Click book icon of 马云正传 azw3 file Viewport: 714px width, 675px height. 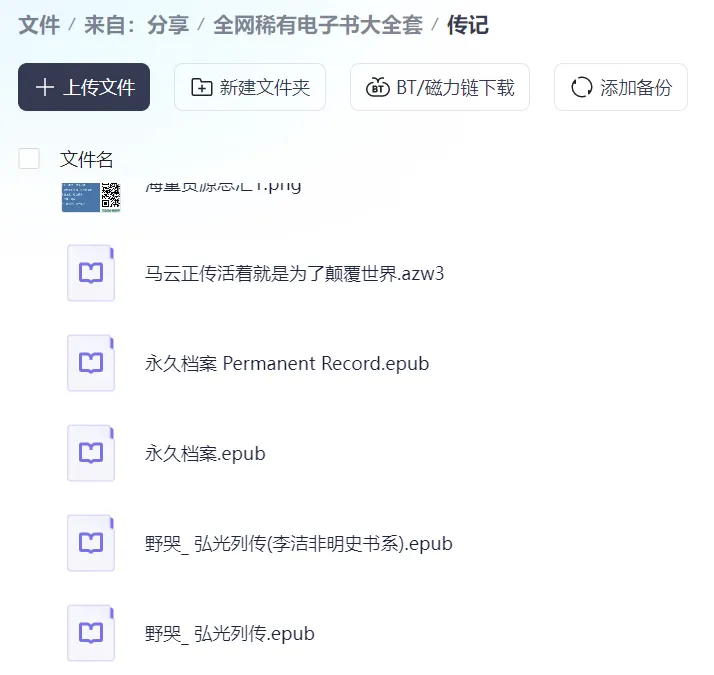91,273
